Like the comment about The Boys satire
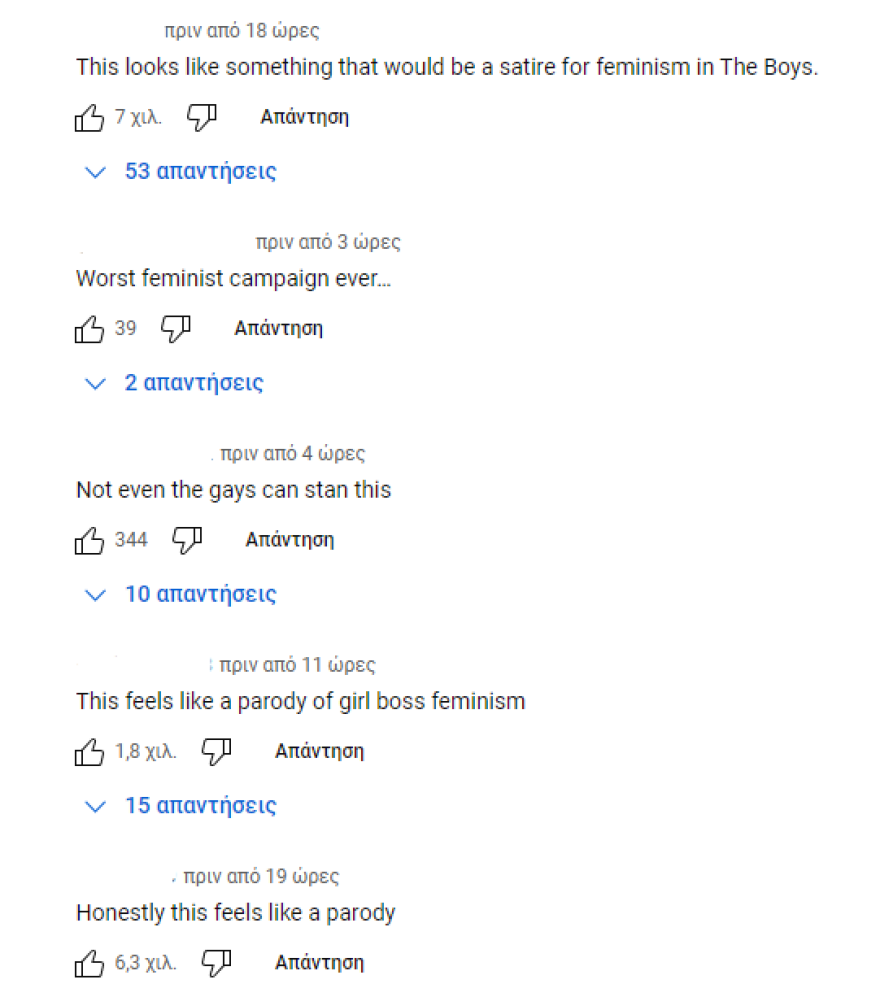The height and width of the screenshot is (997, 880). pos(90,118)
